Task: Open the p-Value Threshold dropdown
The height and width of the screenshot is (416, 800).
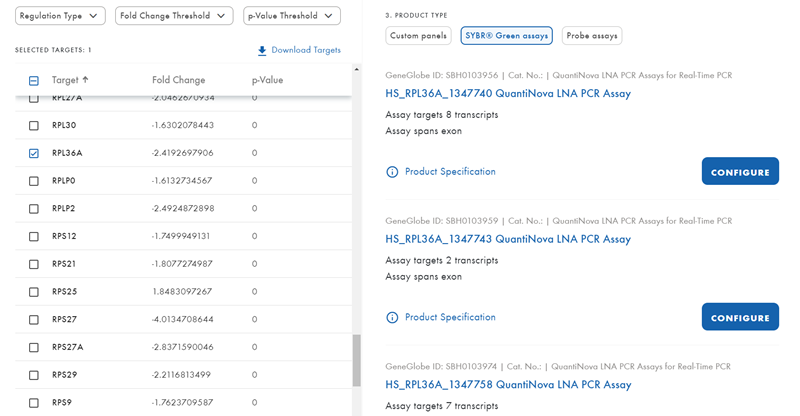Action: point(292,16)
